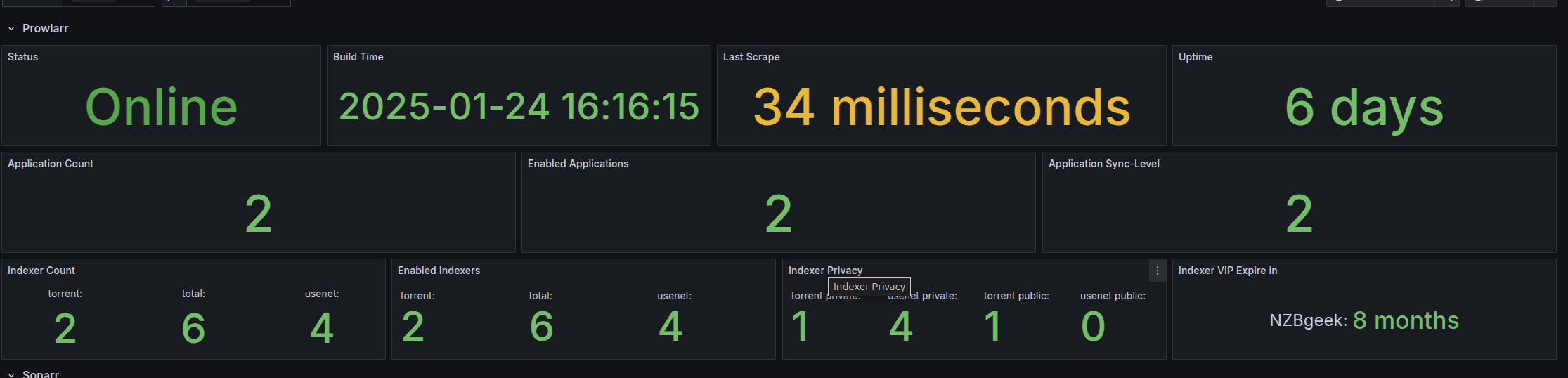Image resolution: width=1568 pixels, height=378 pixels.
Task: Select the Application Sync-Level panel title
Action: click(1104, 164)
